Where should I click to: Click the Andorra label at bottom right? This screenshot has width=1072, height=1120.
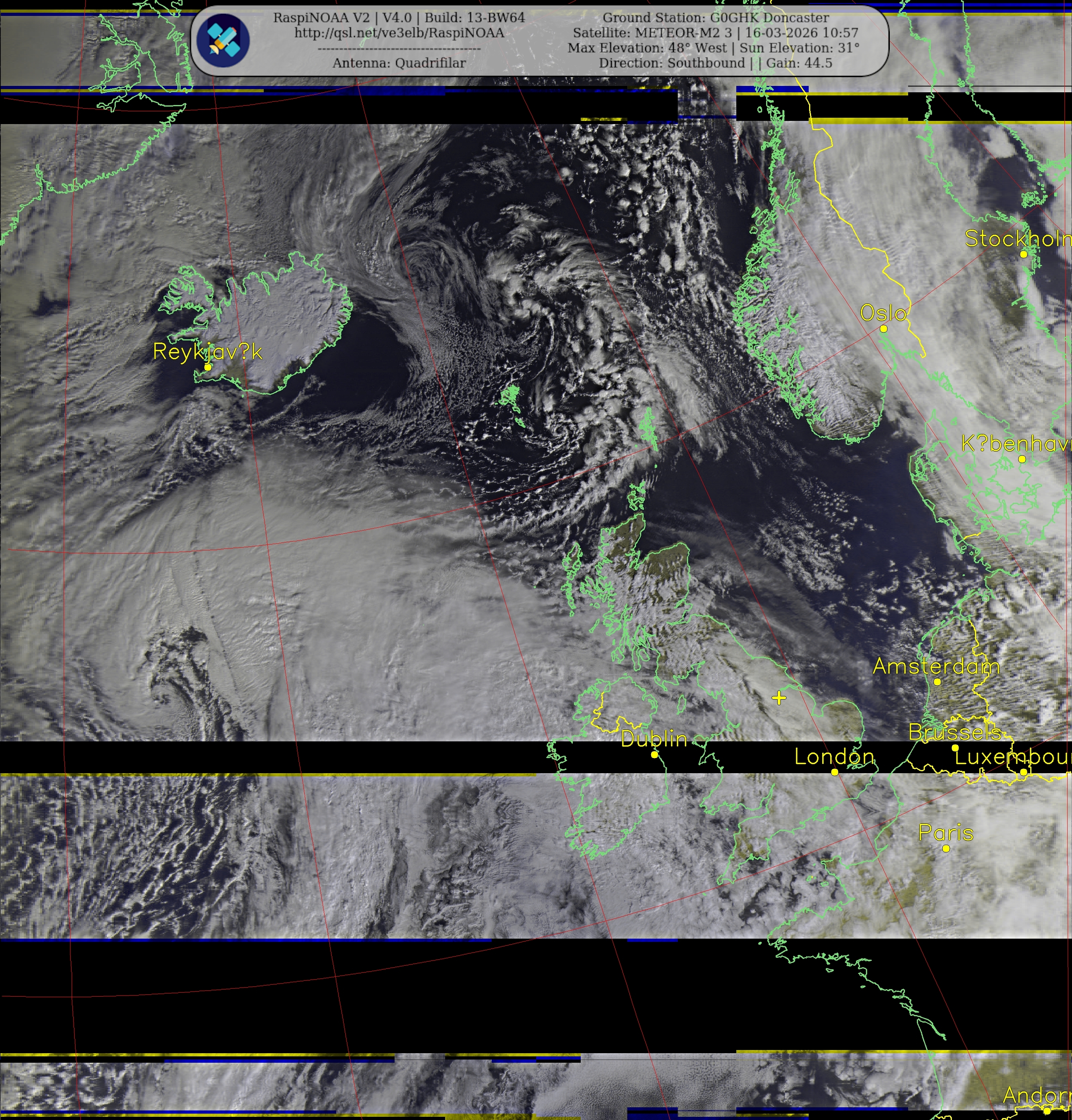pos(1035,1095)
